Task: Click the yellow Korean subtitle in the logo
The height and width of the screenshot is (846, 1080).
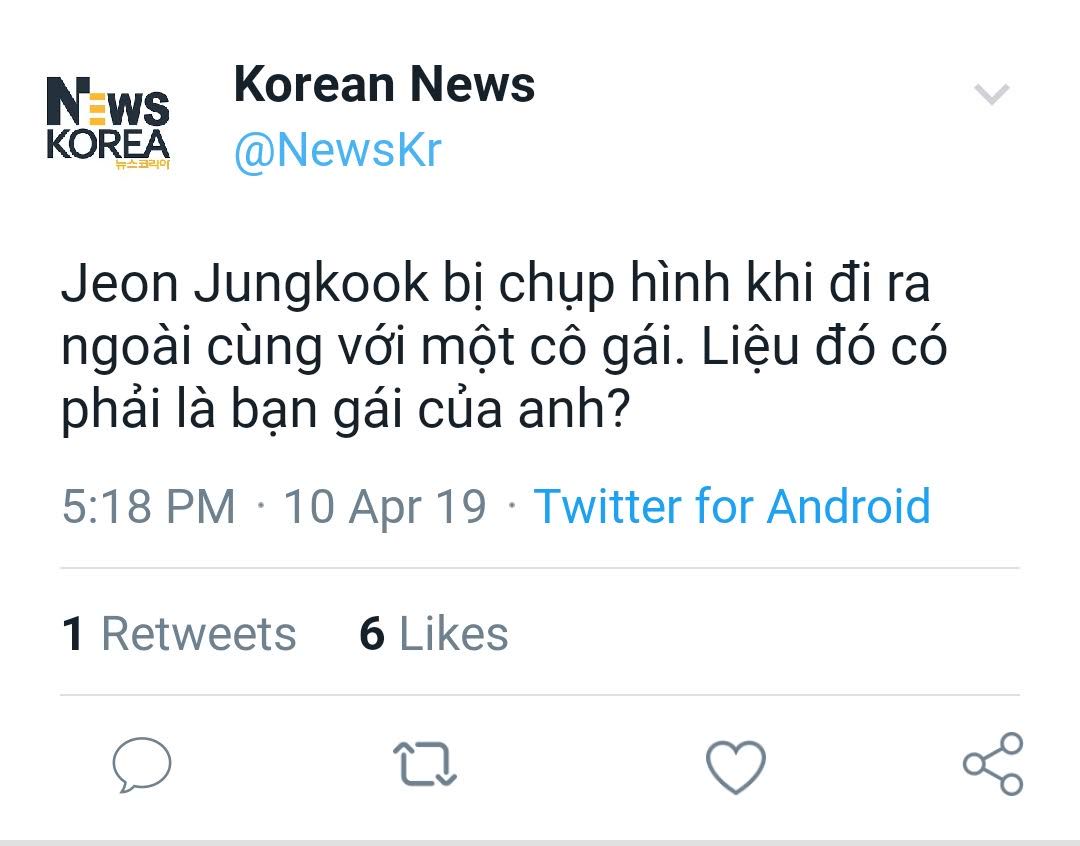Action: point(143,164)
